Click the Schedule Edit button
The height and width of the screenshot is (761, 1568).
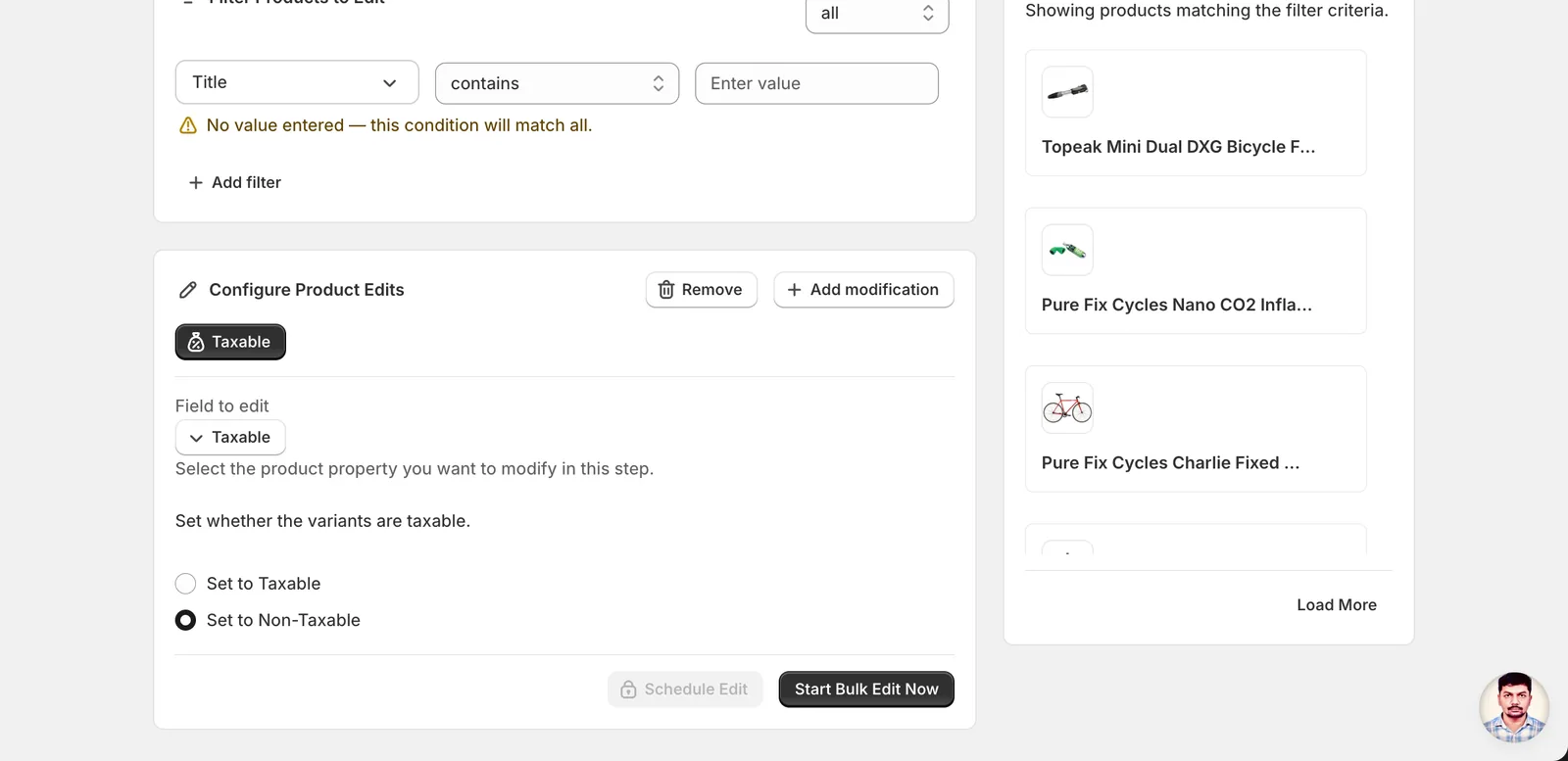pos(685,690)
